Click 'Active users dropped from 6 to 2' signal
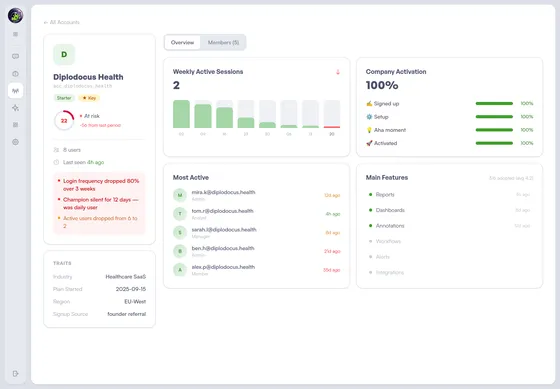The height and width of the screenshot is (389, 560). click(100, 222)
